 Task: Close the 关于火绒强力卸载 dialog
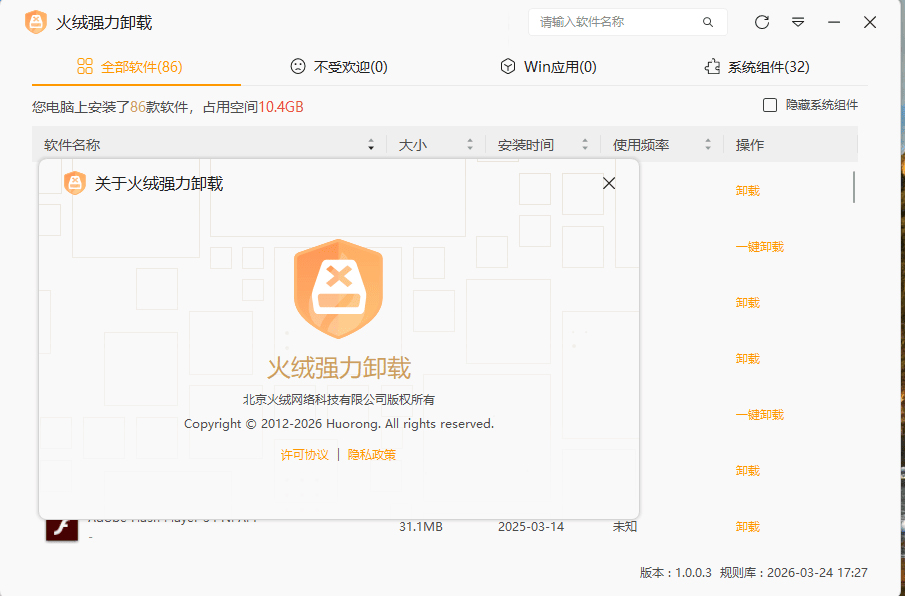tap(609, 183)
